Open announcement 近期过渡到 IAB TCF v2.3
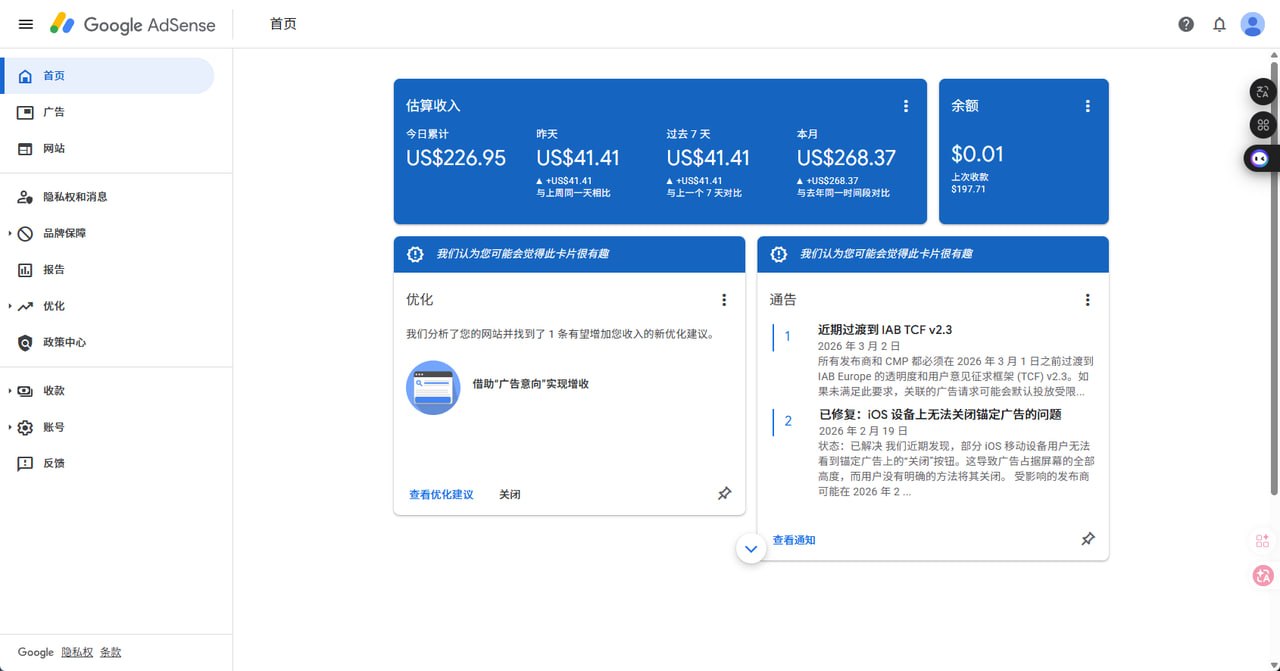This screenshot has width=1280, height=671. coord(885,330)
